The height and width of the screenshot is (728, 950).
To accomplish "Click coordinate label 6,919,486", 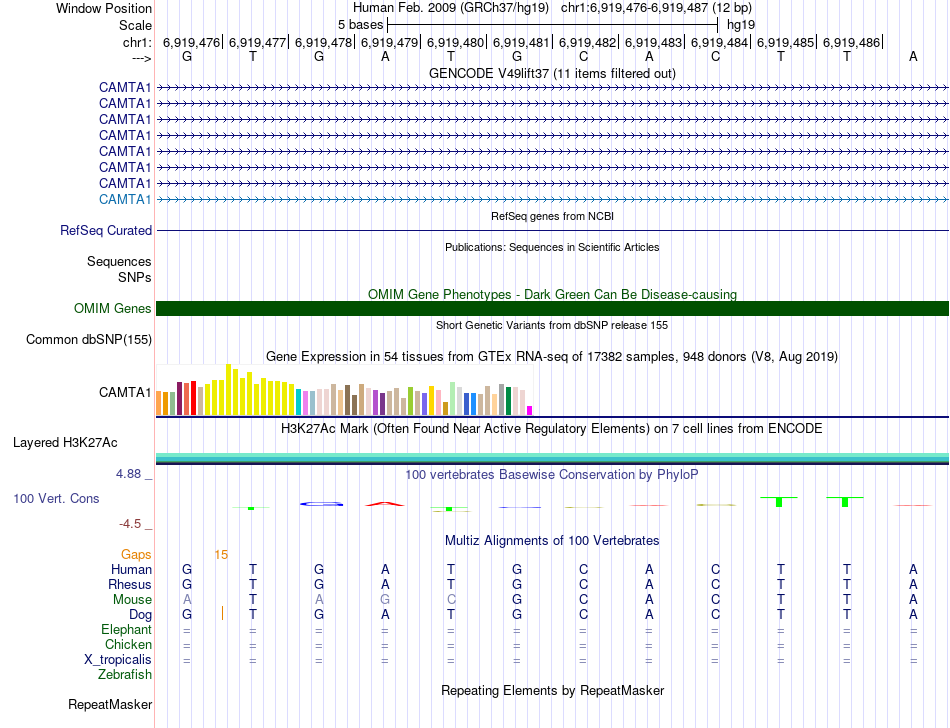I will point(851,42).
